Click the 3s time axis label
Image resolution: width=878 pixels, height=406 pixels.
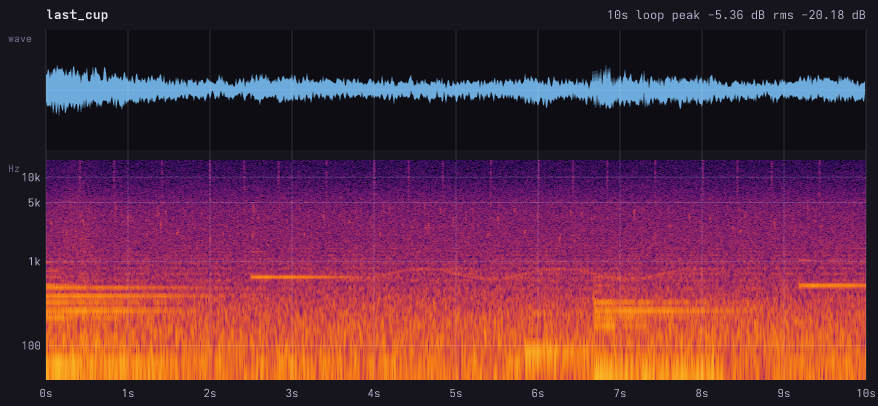(292, 393)
